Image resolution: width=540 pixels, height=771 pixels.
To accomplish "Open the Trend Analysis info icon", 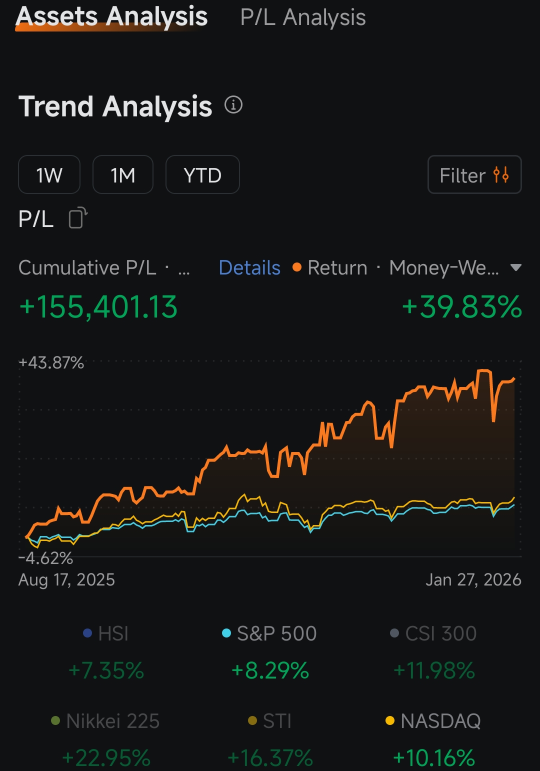I will (x=233, y=105).
